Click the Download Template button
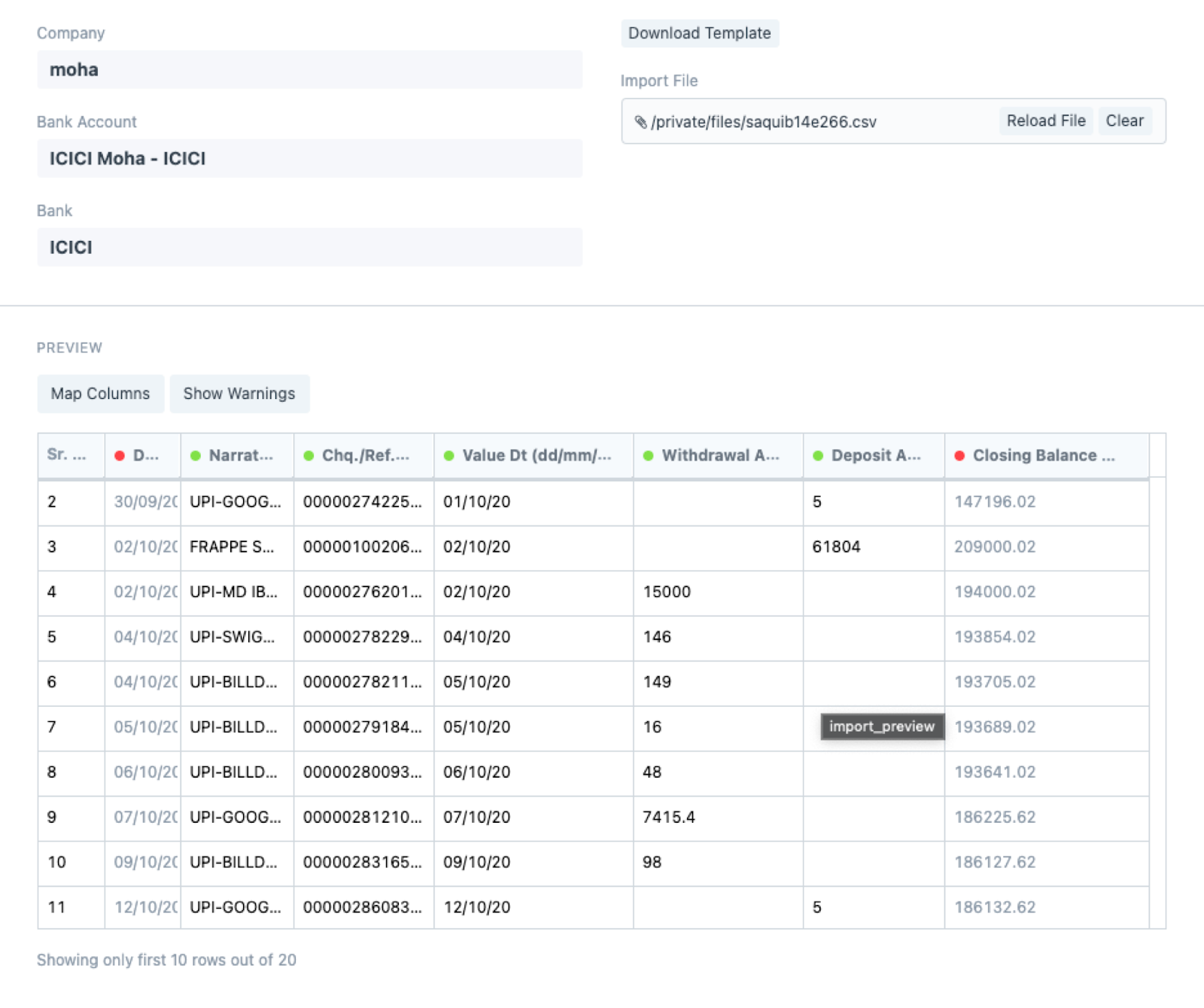 tap(700, 33)
